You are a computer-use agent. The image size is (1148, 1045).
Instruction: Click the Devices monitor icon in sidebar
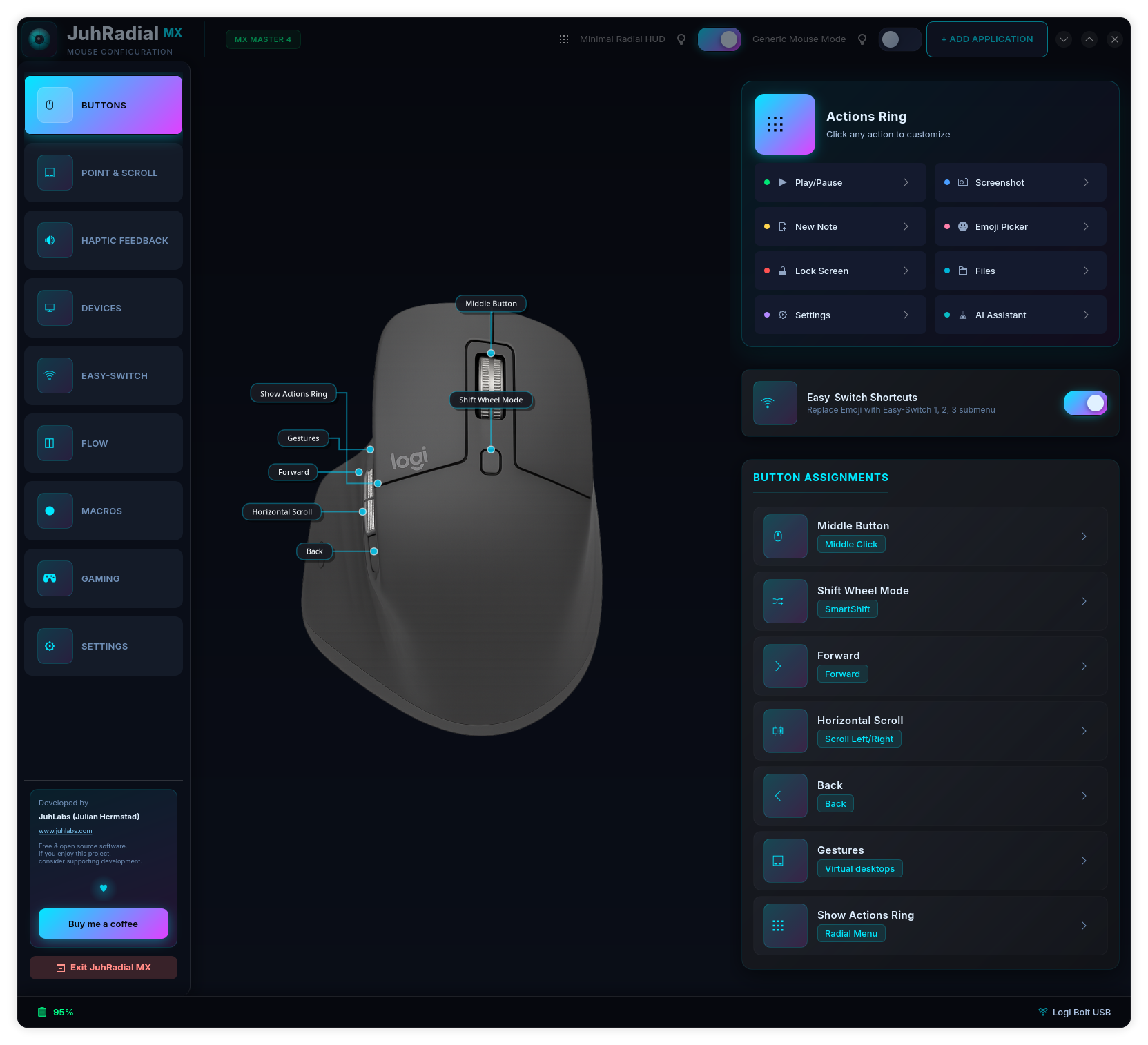(55, 308)
